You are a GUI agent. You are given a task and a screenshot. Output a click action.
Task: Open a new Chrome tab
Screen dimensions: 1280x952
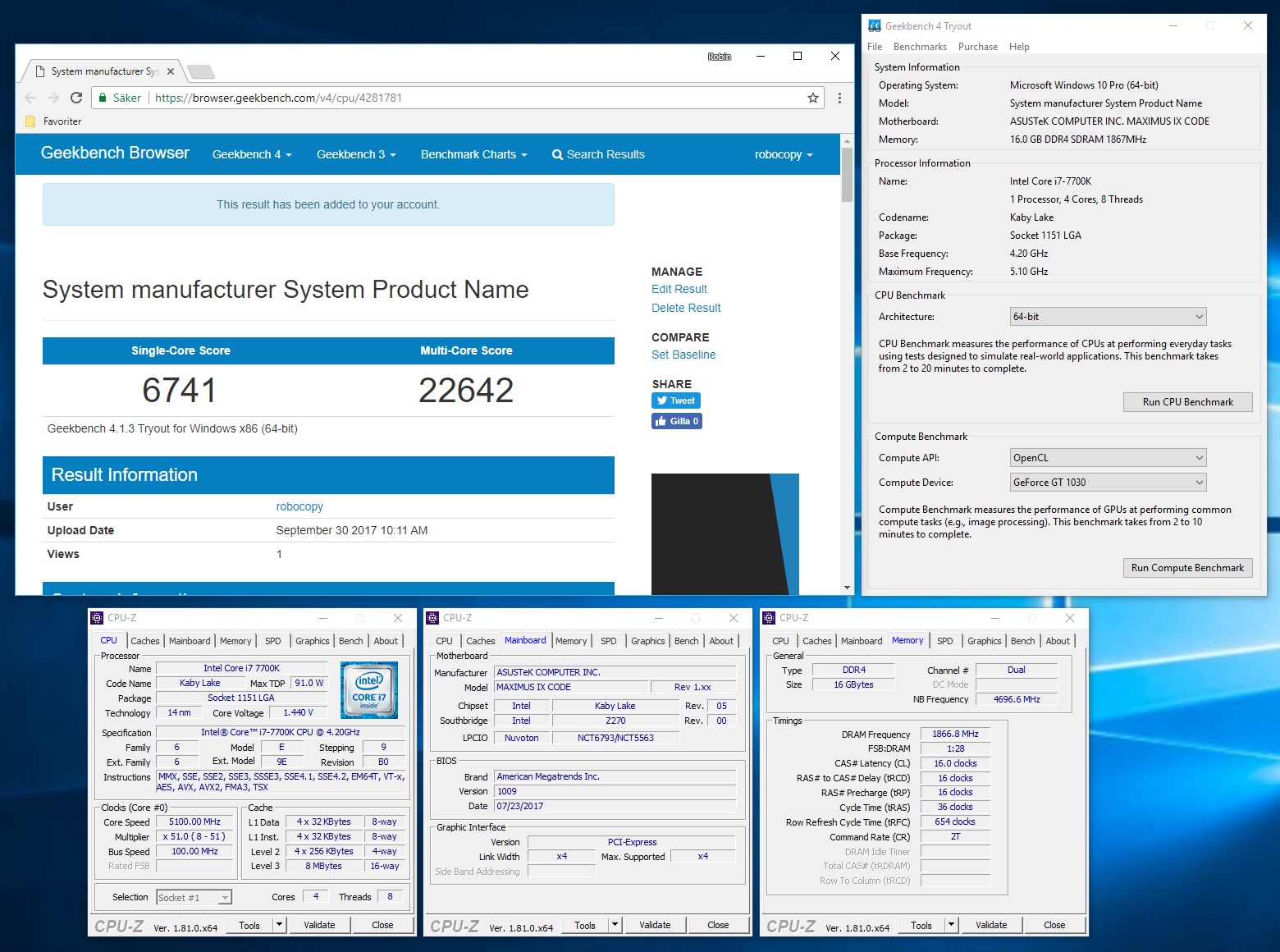pyautogui.click(x=201, y=71)
